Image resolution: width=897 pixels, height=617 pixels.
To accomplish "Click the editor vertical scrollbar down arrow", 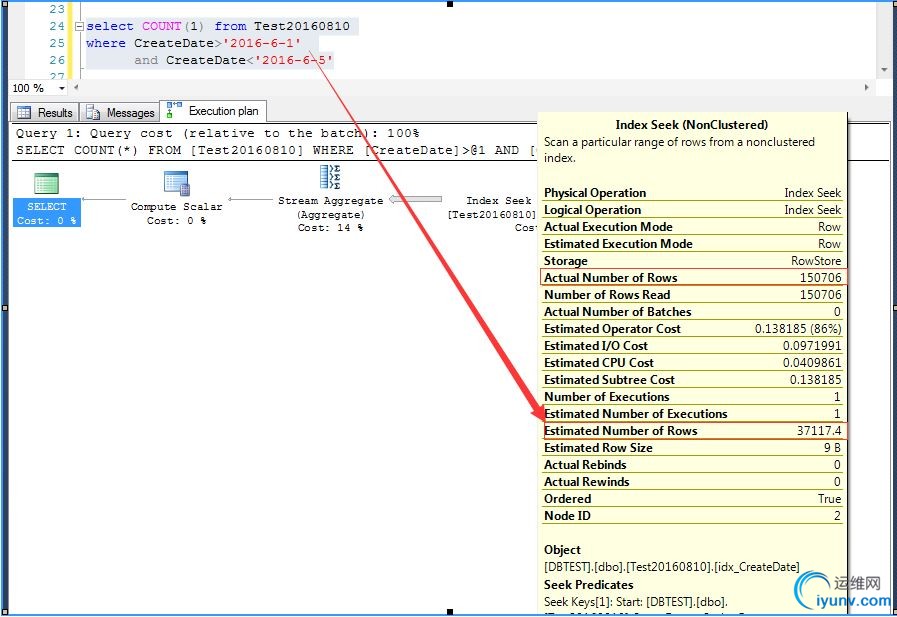I will [x=884, y=70].
